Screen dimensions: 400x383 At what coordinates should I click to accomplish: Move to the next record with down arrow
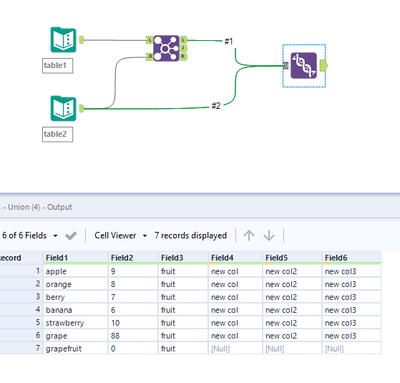pyautogui.click(x=269, y=236)
